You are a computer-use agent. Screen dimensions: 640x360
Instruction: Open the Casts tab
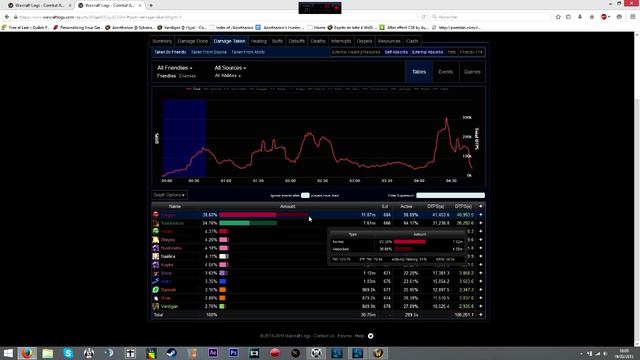coord(412,41)
